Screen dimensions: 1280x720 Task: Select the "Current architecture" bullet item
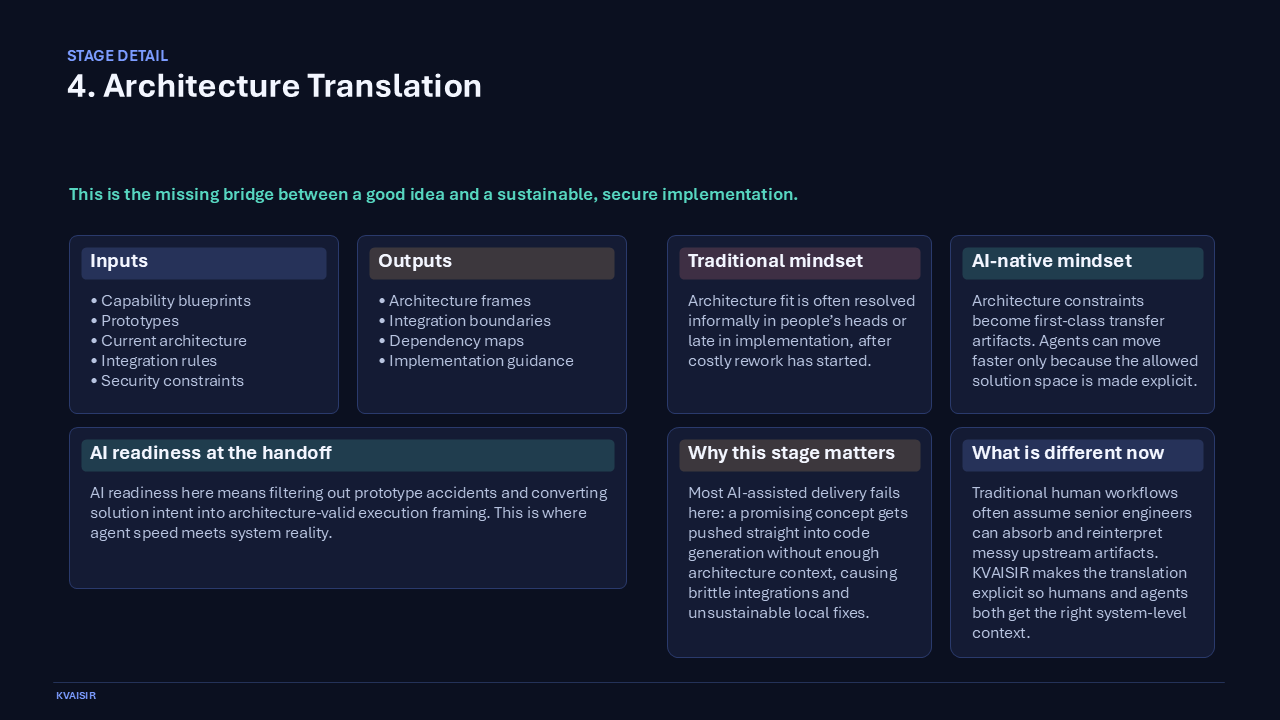(167, 340)
